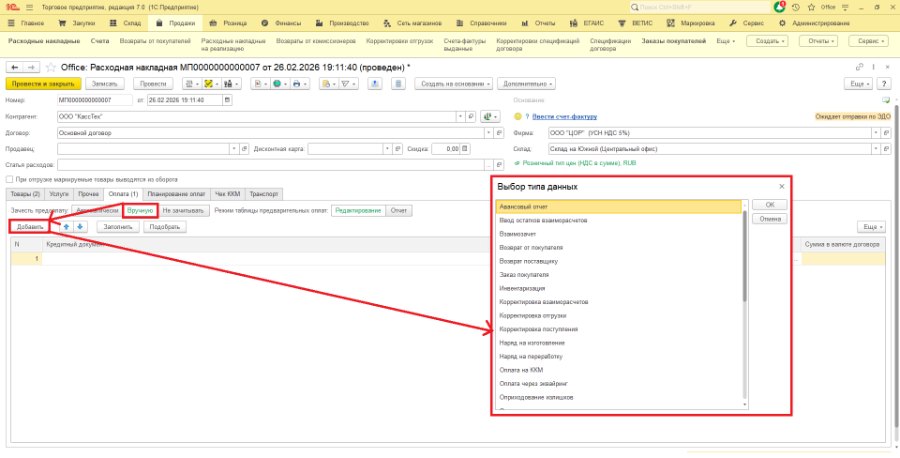Open the notifications bell icon
Viewport: 900px width, 458px height.
[x=779, y=7]
